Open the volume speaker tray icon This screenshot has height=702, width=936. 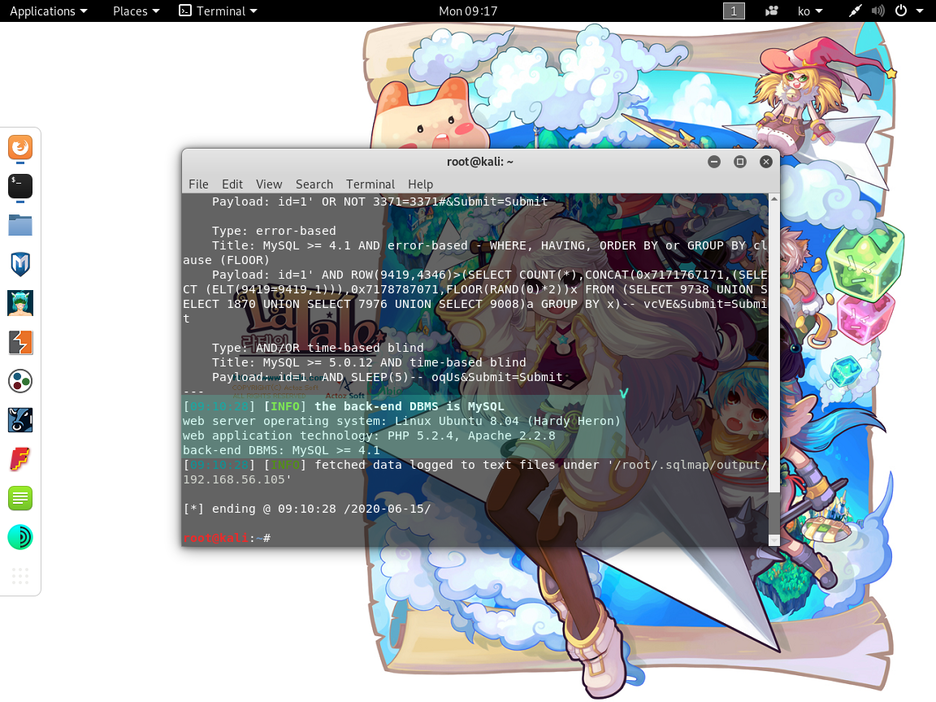click(878, 11)
